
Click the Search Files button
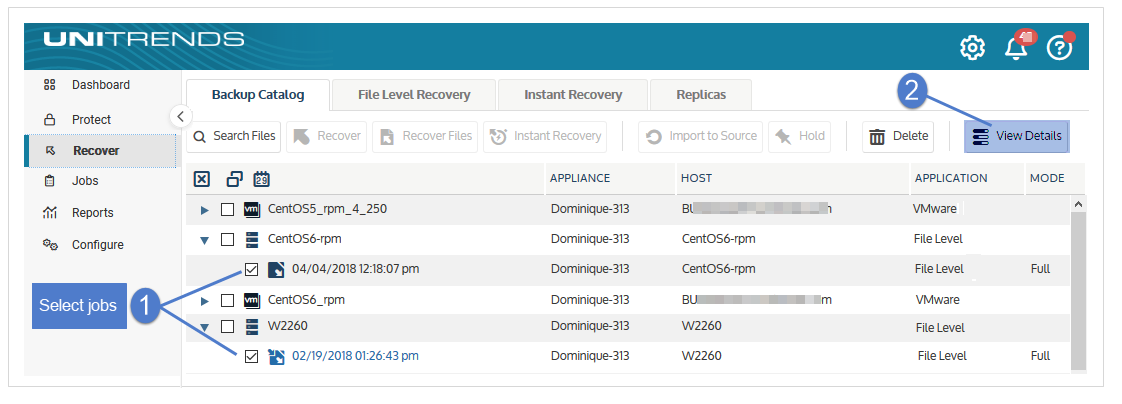click(x=234, y=136)
